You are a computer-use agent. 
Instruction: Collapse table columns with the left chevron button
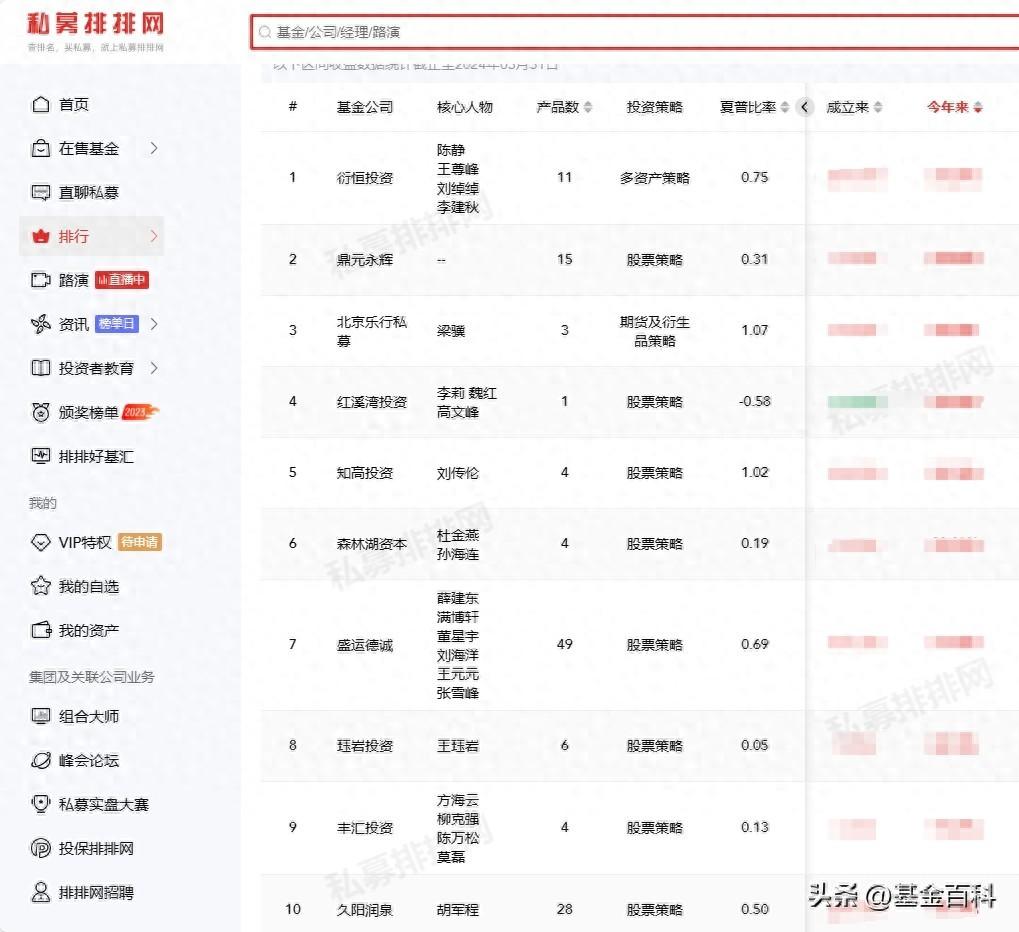(805, 107)
